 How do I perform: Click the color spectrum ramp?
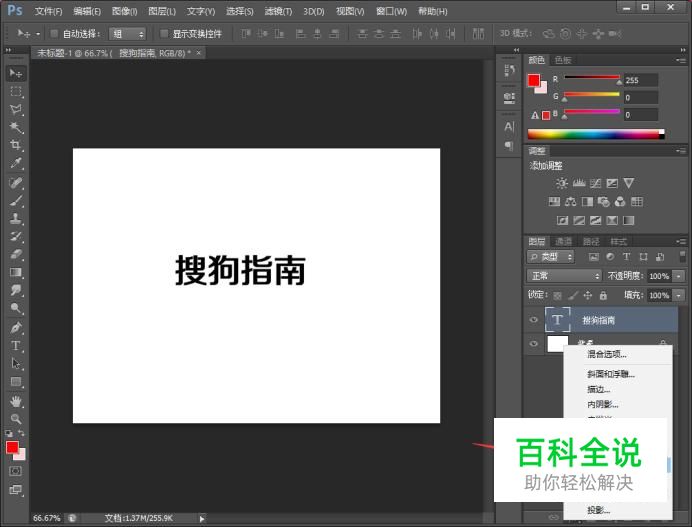[596, 134]
